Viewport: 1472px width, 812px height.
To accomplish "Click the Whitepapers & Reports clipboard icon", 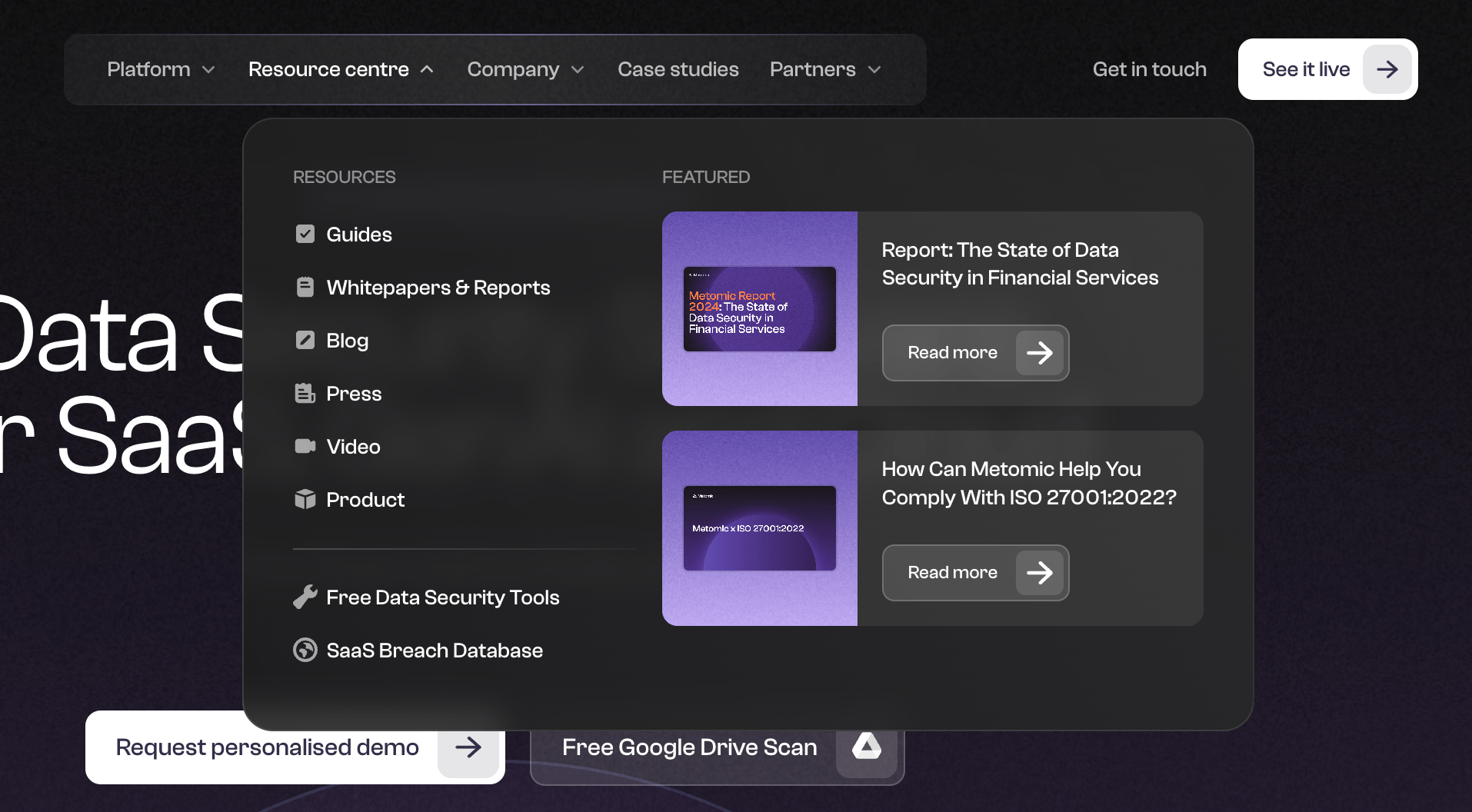I will 305,287.
